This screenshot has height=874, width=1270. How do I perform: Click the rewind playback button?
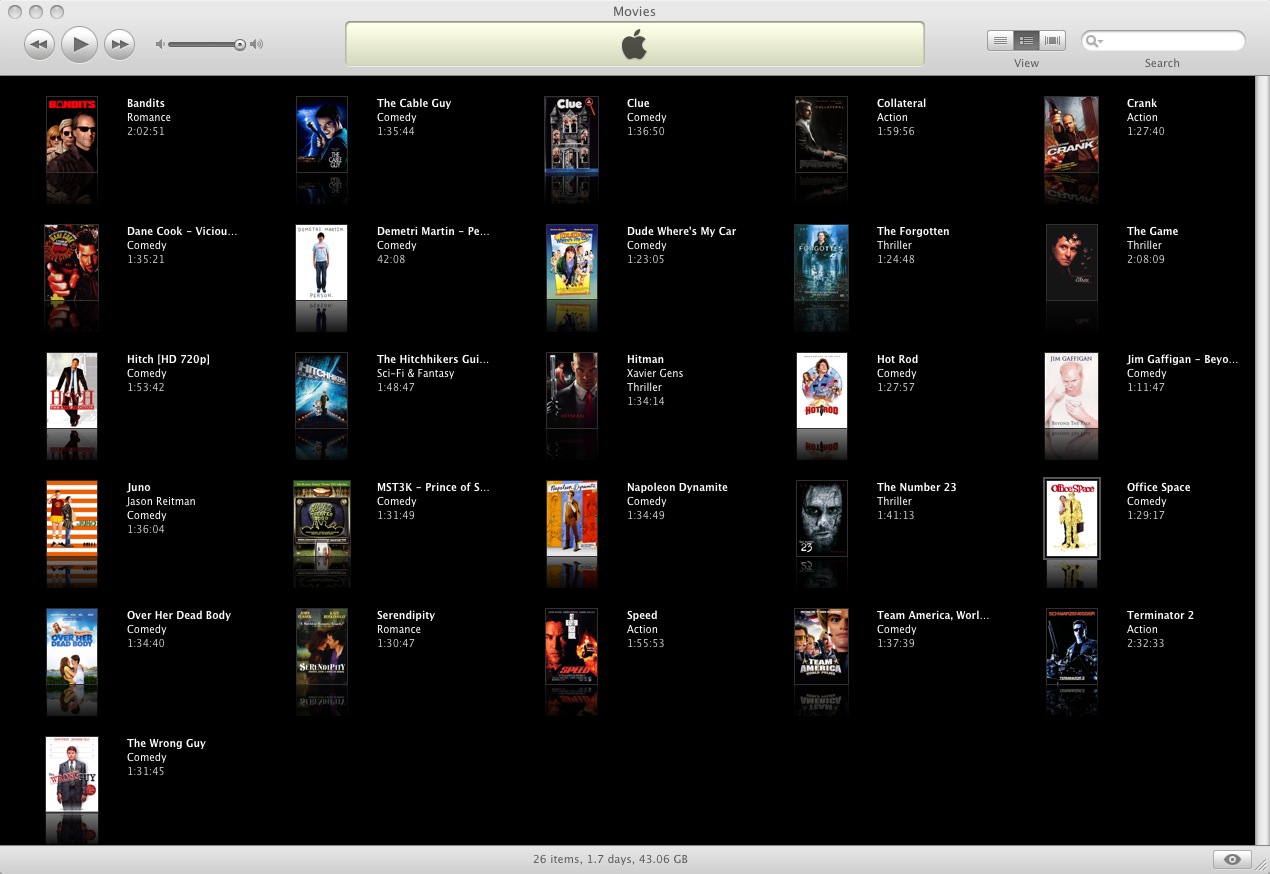(x=40, y=44)
